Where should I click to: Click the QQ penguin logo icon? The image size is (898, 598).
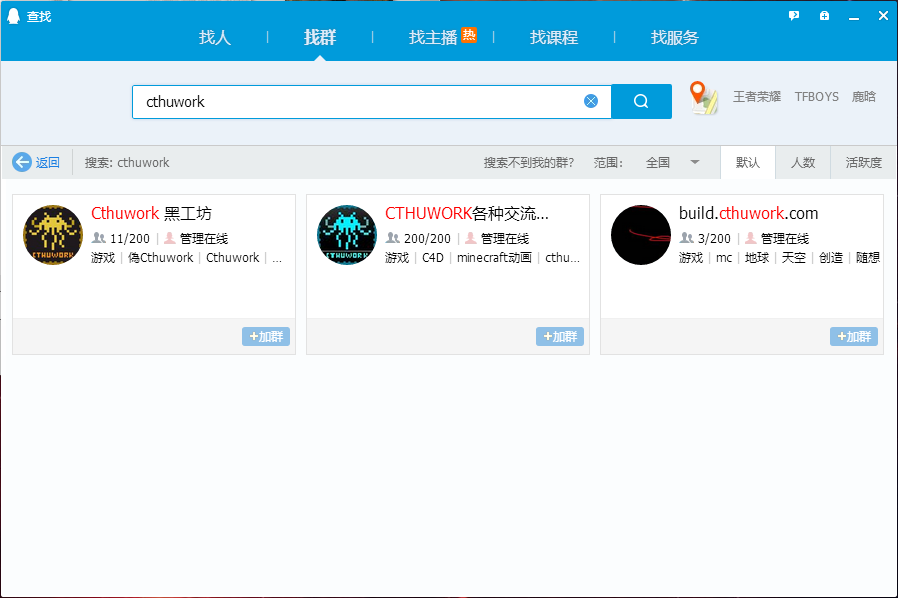tap(14, 16)
